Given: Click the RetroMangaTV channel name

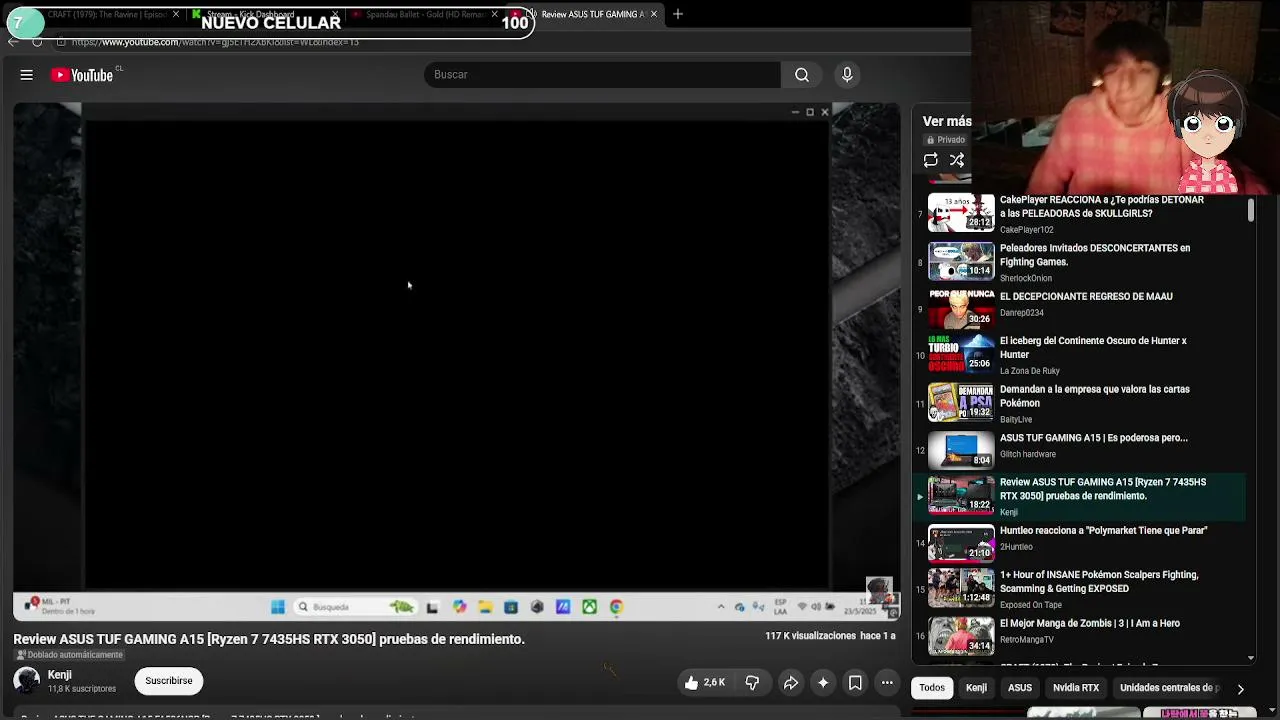Looking at the screenshot, I should tap(1027, 640).
